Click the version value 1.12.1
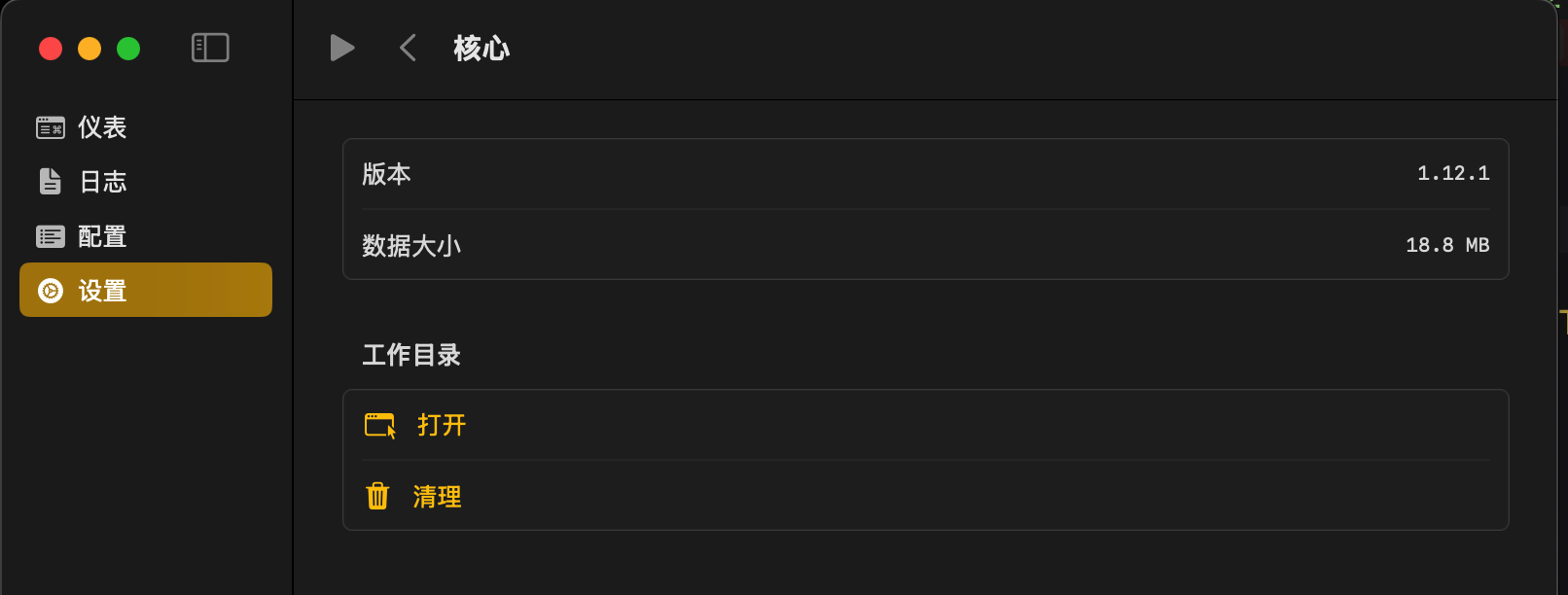 (1452, 174)
